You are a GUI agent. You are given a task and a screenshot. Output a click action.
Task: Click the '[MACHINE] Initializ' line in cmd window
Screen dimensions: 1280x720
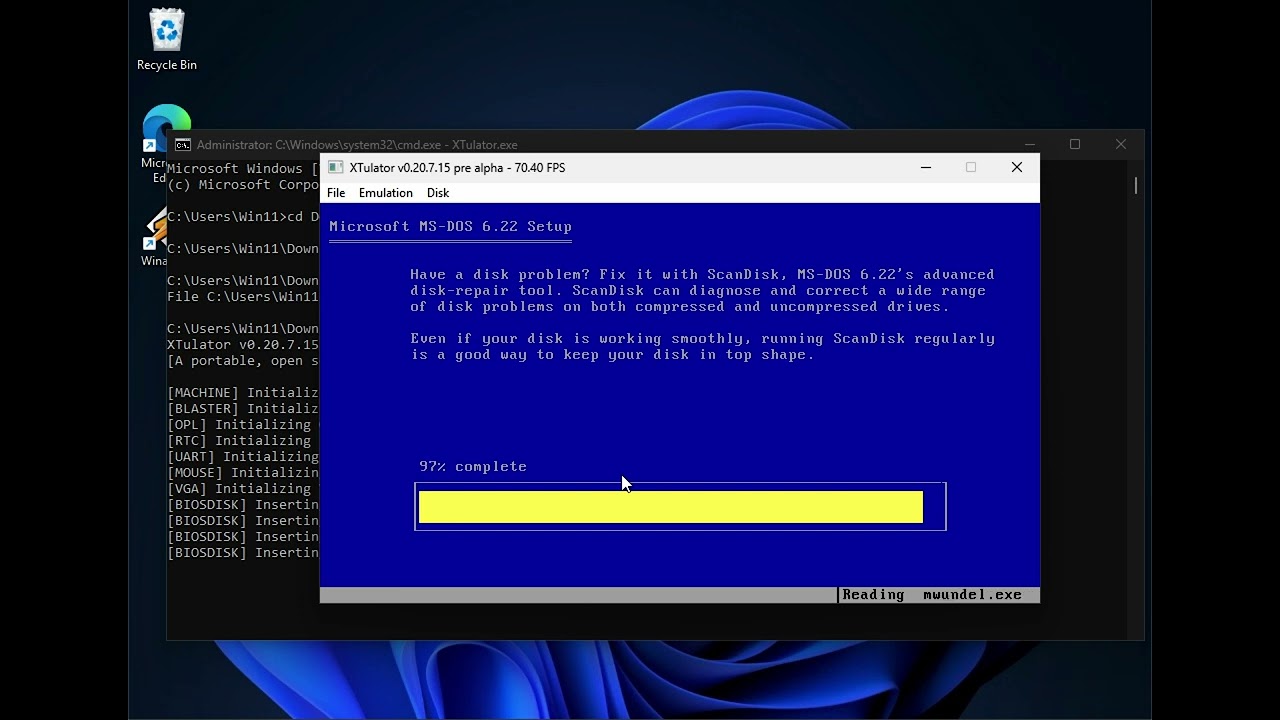tap(243, 393)
